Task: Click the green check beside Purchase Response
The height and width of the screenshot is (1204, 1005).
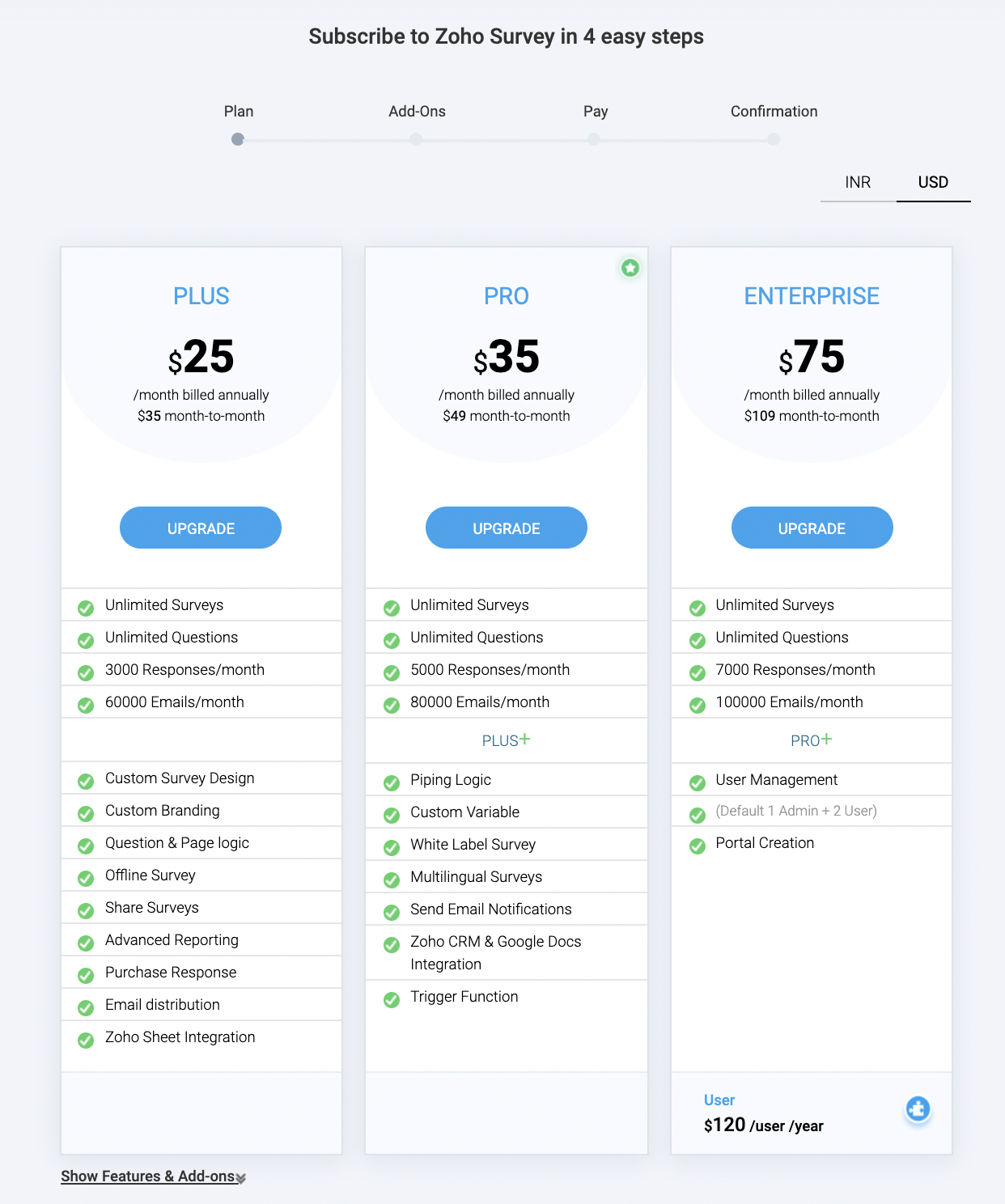Action: pyautogui.click(x=86, y=976)
